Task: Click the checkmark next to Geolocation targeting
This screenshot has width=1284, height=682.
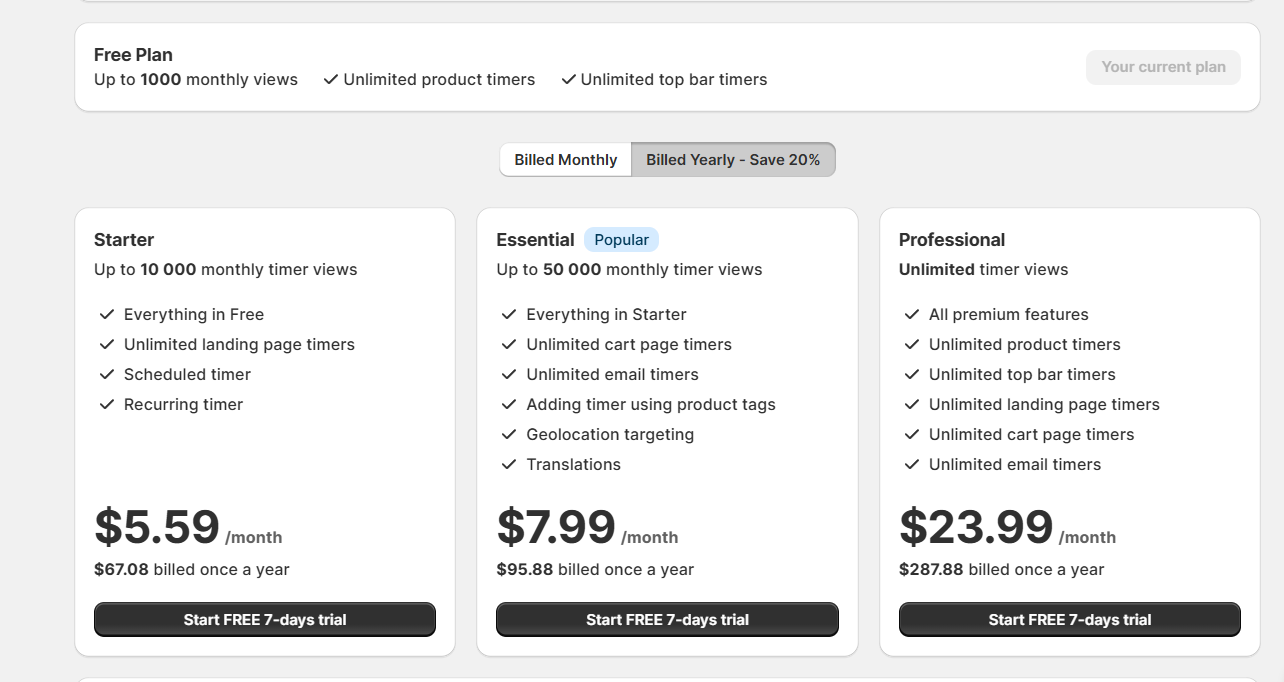Action: 509,435
